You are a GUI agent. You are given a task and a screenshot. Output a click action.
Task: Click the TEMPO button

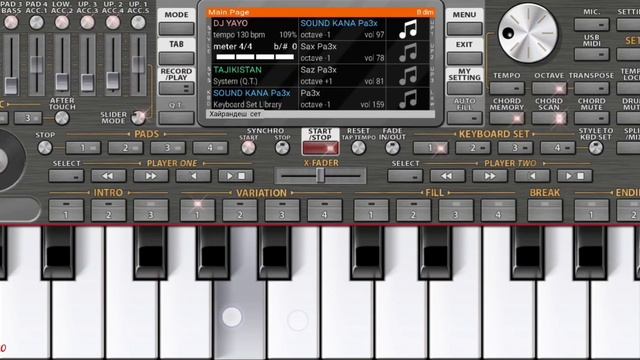coord(507,88)
